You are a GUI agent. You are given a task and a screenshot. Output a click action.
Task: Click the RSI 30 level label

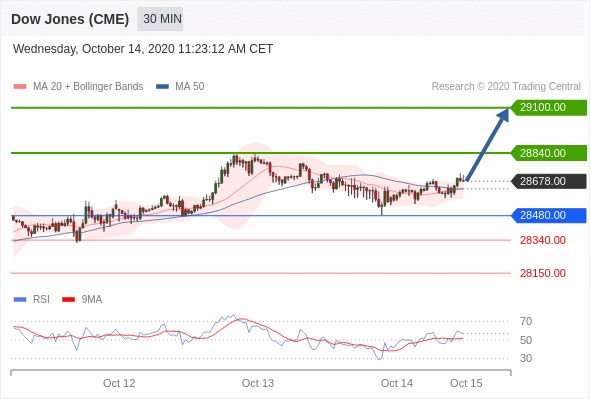point(526,358)
